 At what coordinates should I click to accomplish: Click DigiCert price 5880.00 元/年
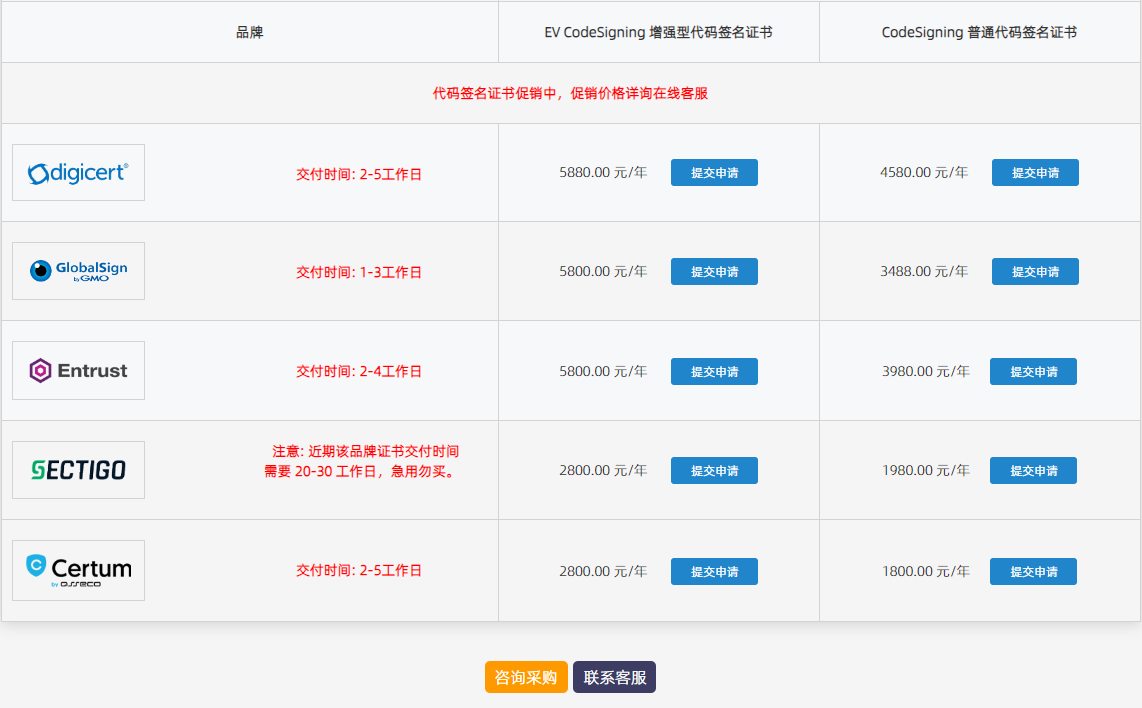pos(603,173)
